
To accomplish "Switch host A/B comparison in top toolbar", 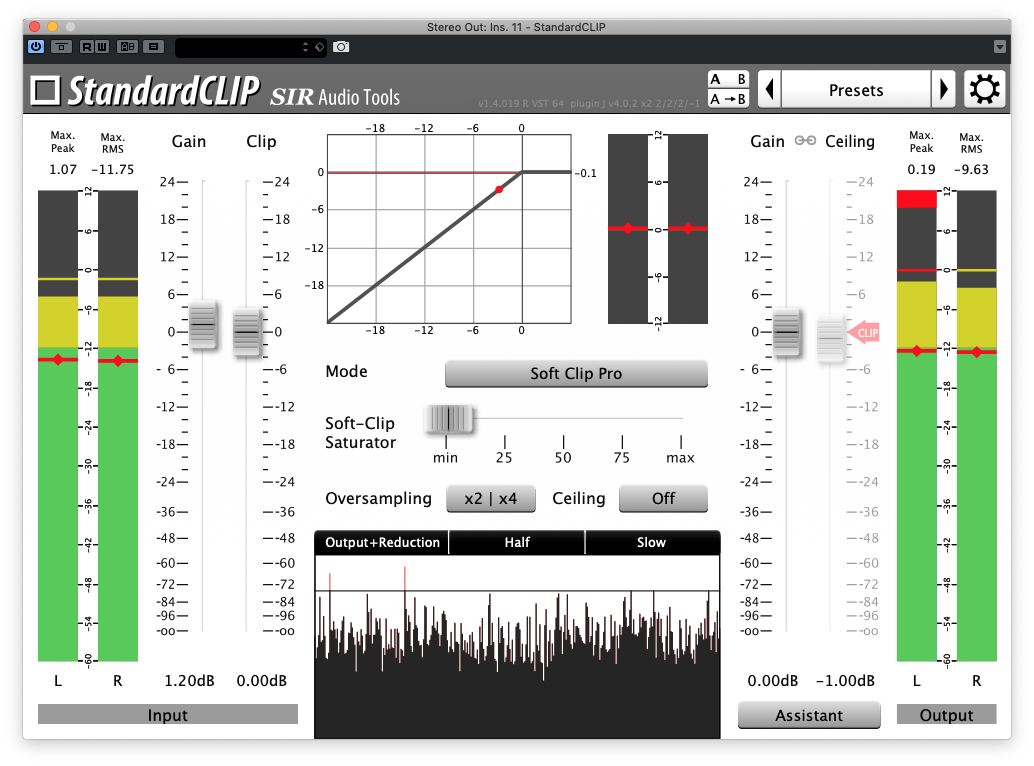I will pyautogui.click(x=128, y=47).
